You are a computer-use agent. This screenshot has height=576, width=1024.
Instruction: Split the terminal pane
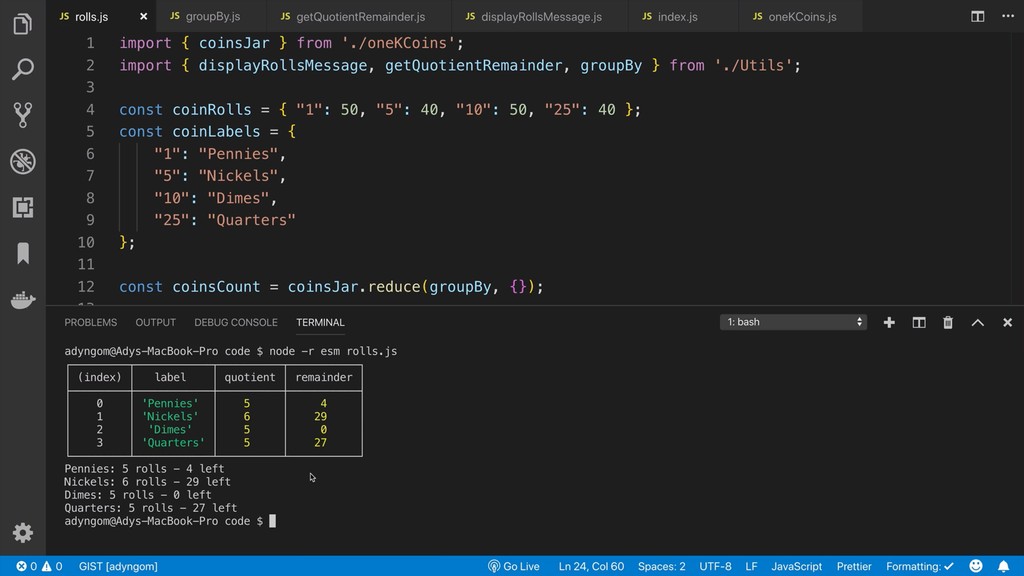coord(919,323)
